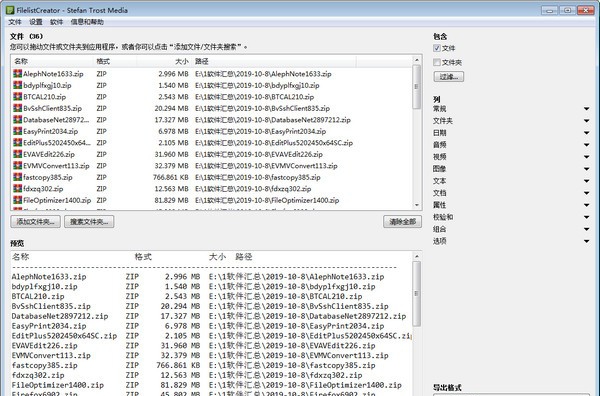This screenshot has width=600, height=396.
Task: Expand the 图像 column section
Action: pos(586,169)
